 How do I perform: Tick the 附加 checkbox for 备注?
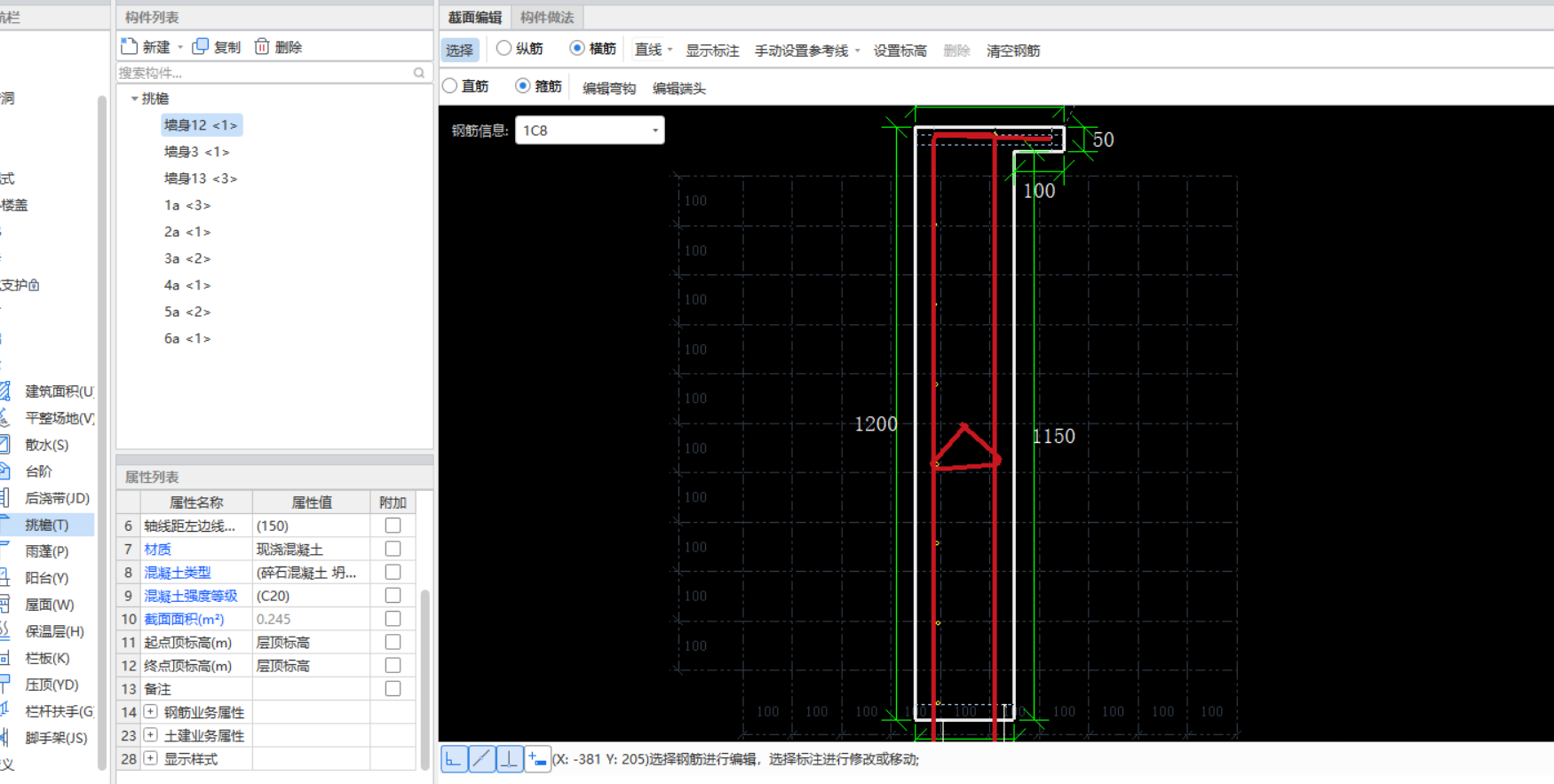pyautogui.click(x=392, y=688)
